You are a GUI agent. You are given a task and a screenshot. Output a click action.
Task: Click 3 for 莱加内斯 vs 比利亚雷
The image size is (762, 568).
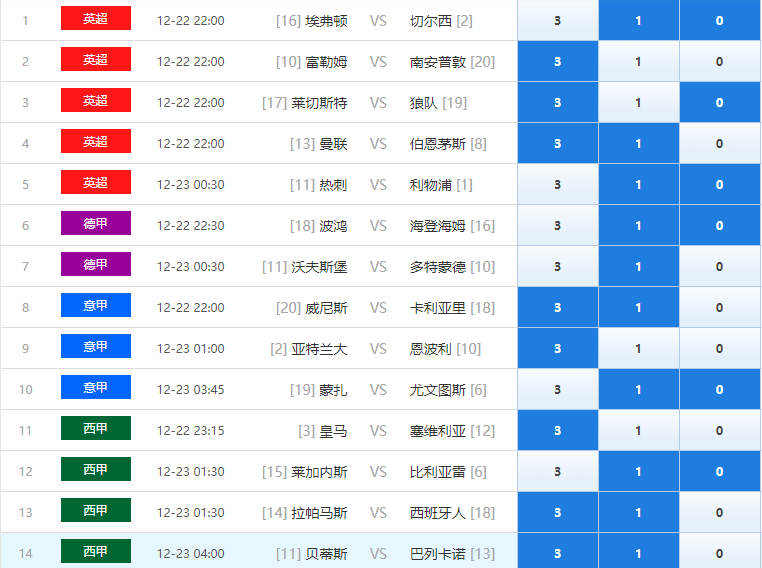pos(558,471)
